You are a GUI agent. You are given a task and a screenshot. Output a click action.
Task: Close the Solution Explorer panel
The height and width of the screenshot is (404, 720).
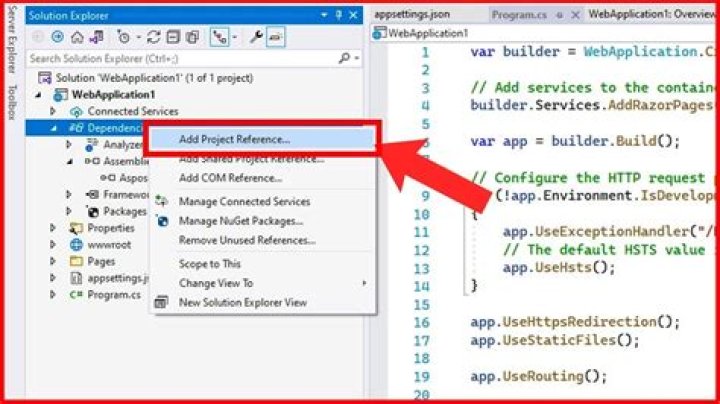(x=353, y=15)
